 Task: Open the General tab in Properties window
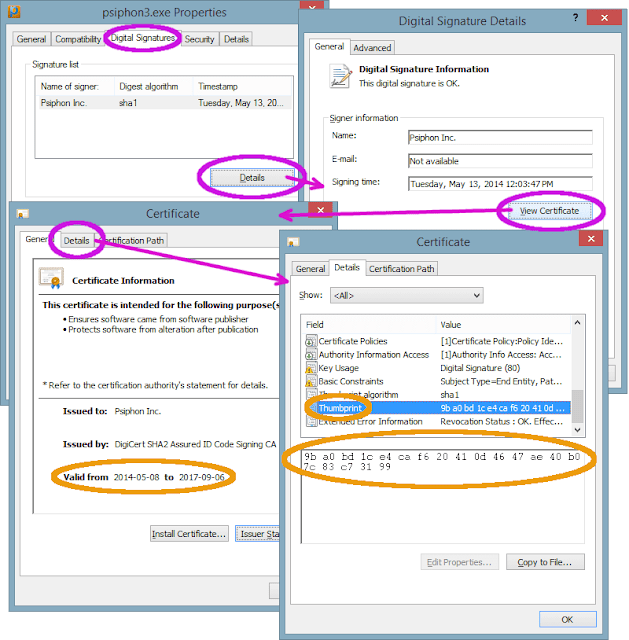[31, 39]
